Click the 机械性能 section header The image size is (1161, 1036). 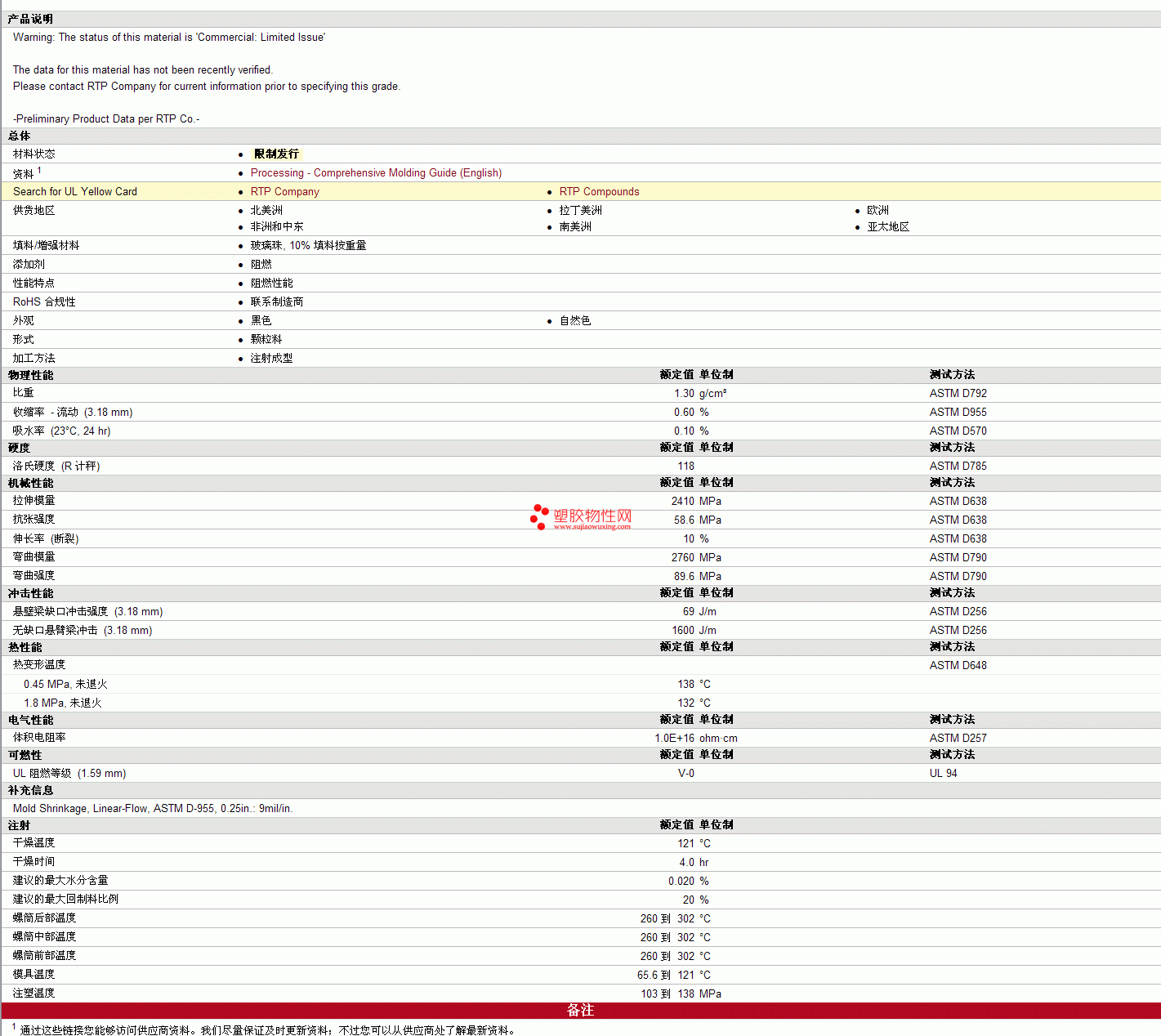coord(30,483)
